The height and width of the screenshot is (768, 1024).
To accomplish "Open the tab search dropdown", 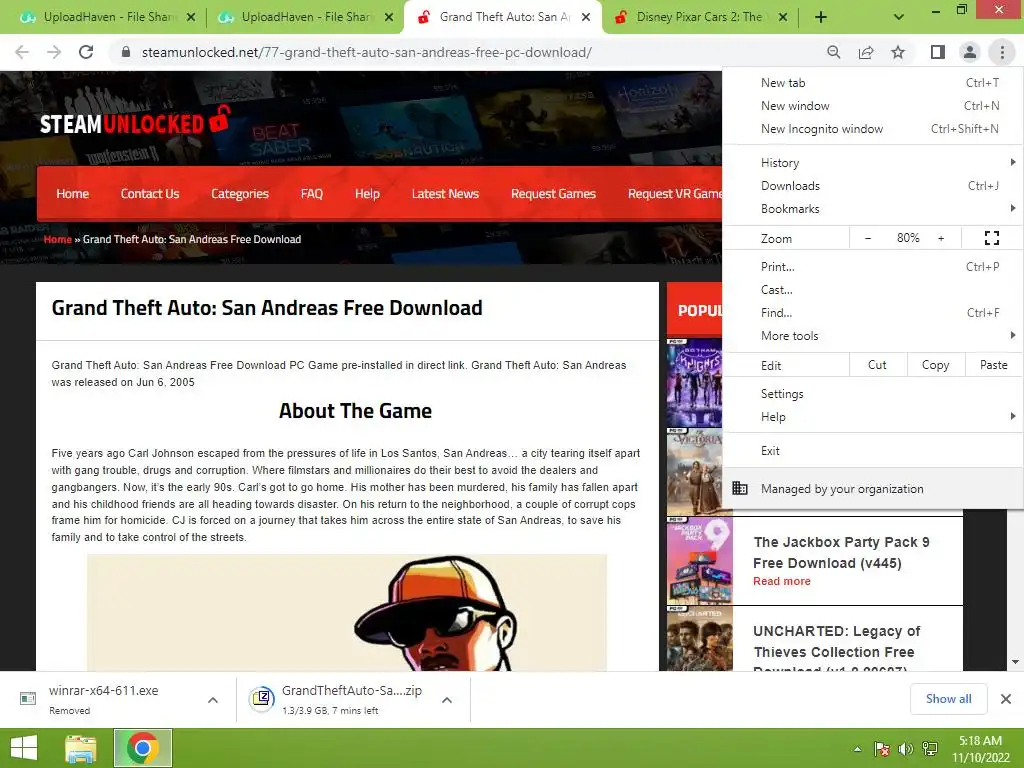I will click(x=899, y=17).
